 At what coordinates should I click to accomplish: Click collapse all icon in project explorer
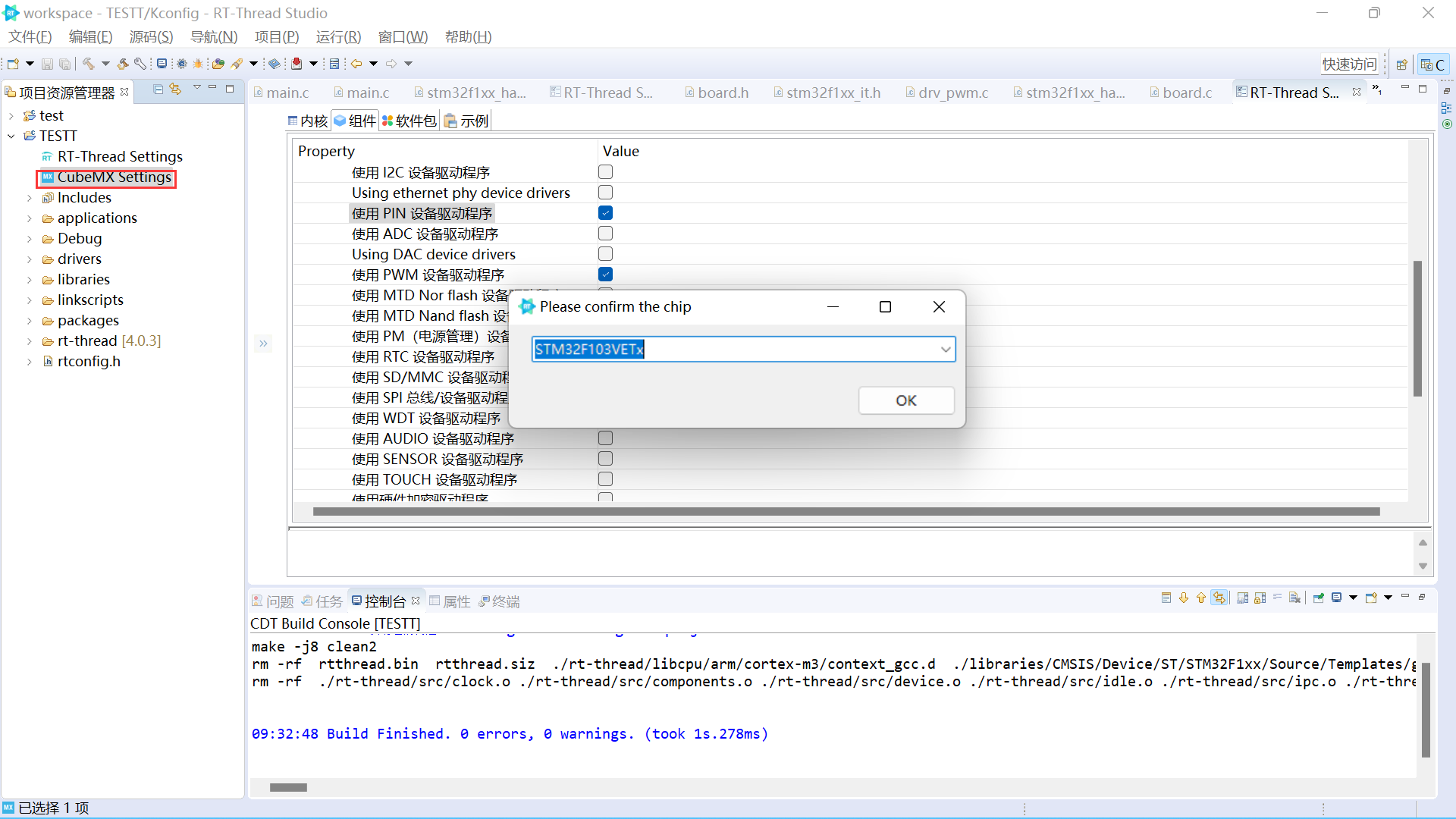tap(158, 89)
